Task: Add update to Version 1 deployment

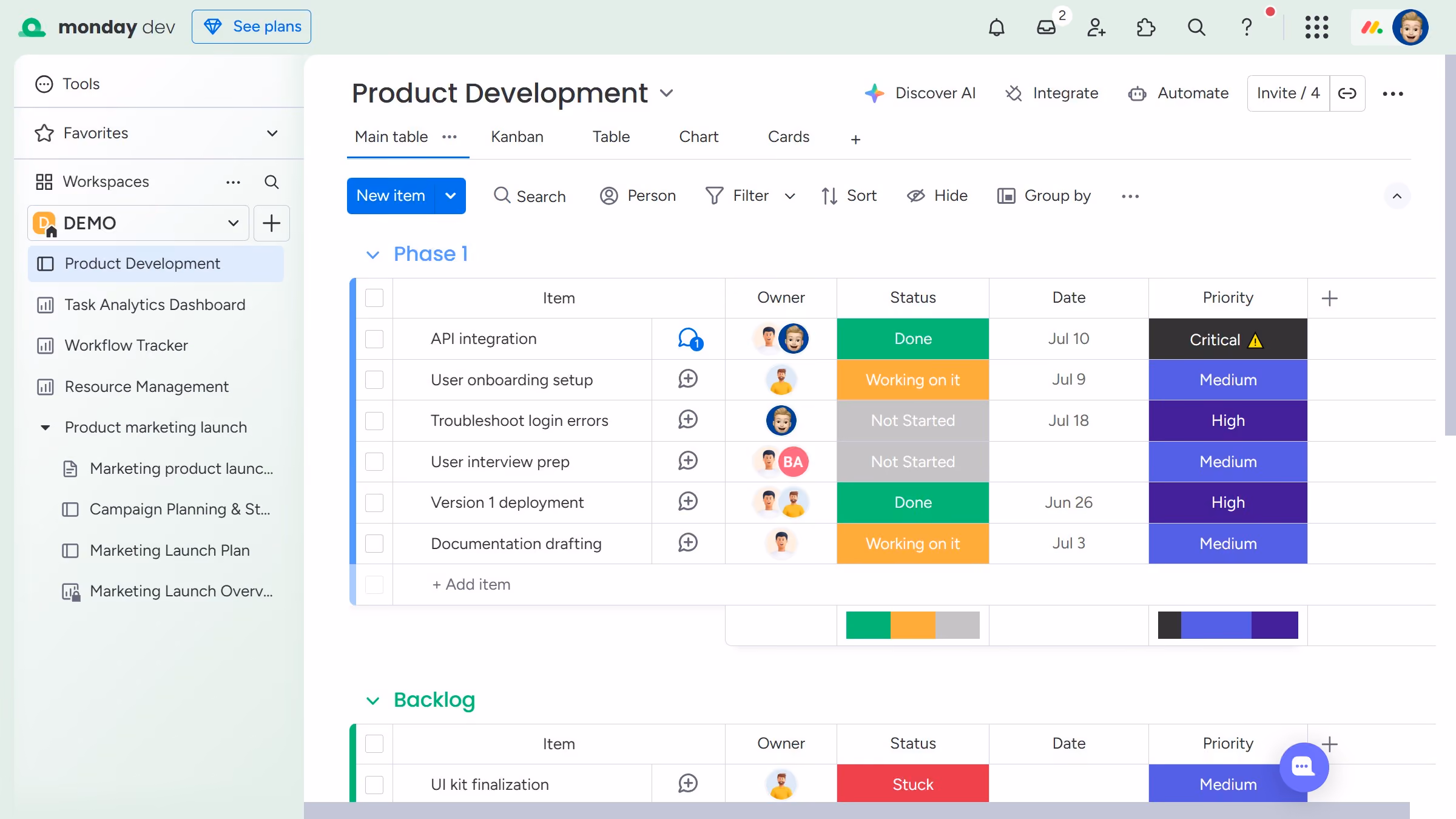Action: coord(688,502)
